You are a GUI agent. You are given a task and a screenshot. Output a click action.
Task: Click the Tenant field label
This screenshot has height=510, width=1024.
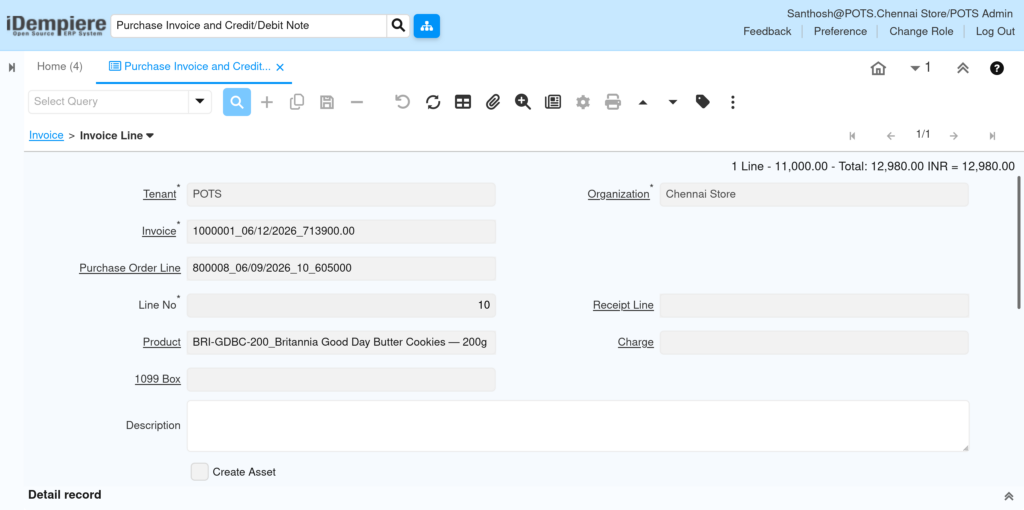point(160,195)
